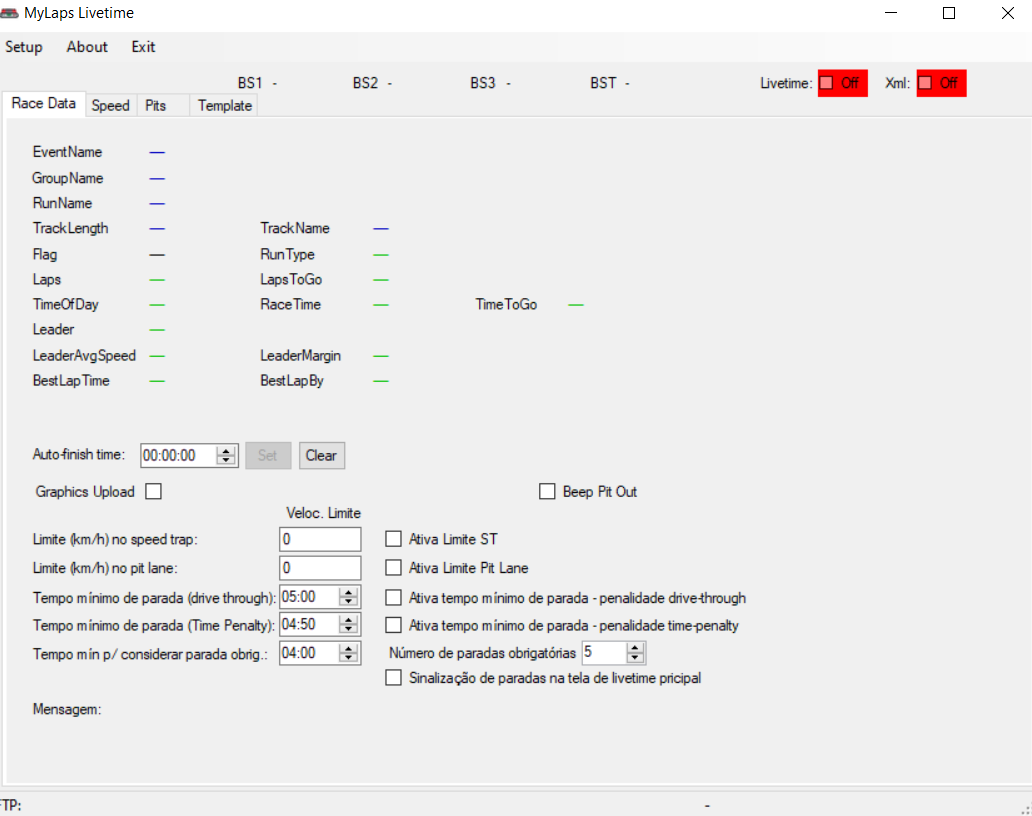
Task: Switch to the Race Data tab
Action: [x=43, y=104]
